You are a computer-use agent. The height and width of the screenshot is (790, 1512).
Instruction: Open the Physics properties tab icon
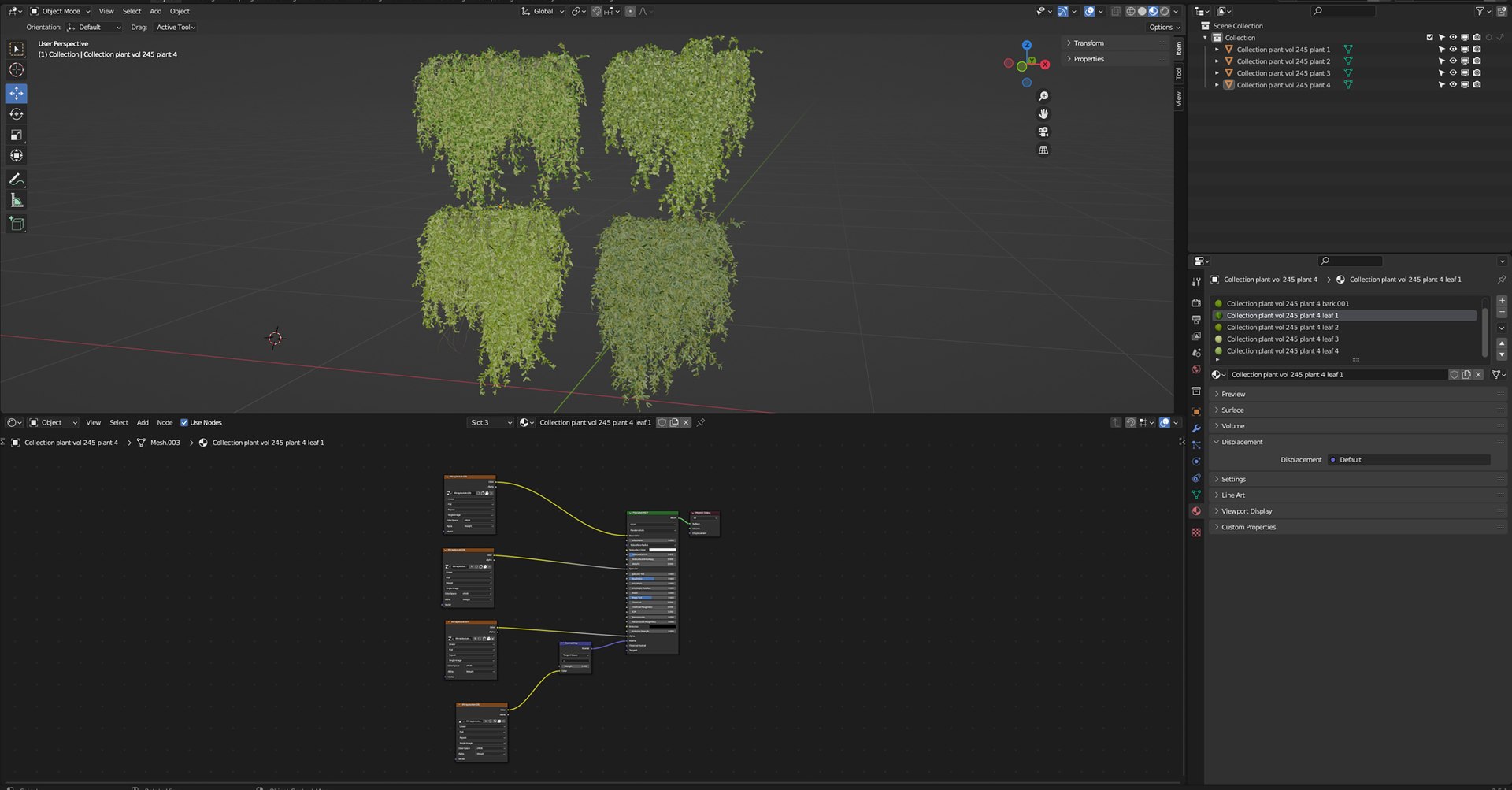click(1196, 462)
